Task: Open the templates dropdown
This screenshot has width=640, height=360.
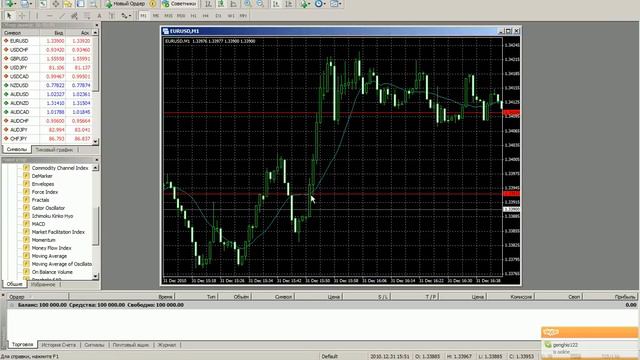Action: point(336,4)
